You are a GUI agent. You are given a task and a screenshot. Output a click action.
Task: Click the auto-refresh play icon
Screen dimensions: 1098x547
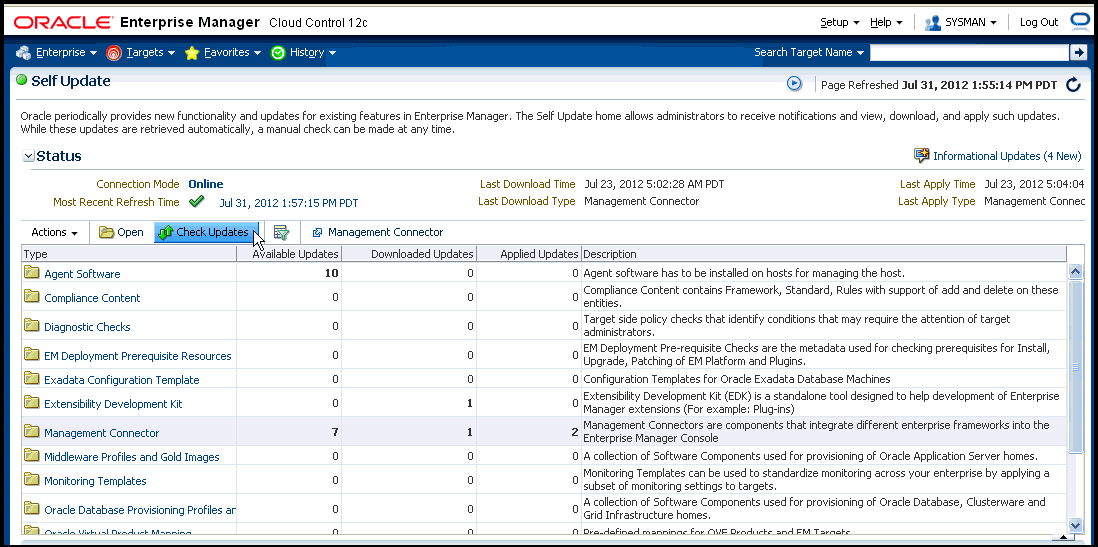(795, 84)
